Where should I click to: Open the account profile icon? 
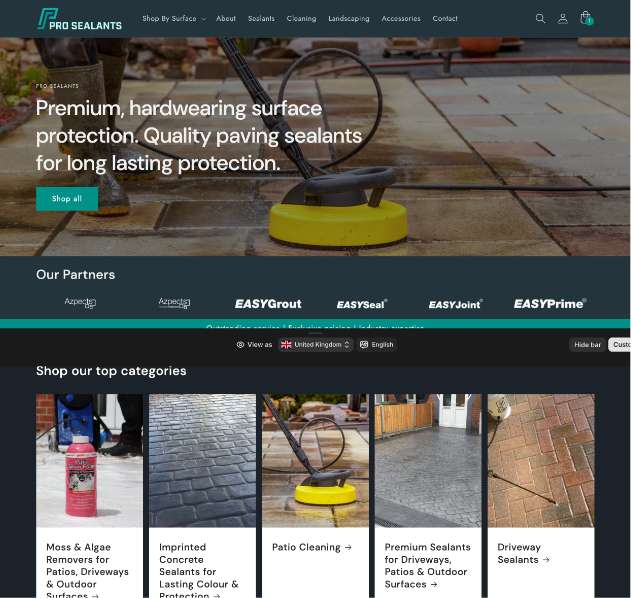coord(563,19)
